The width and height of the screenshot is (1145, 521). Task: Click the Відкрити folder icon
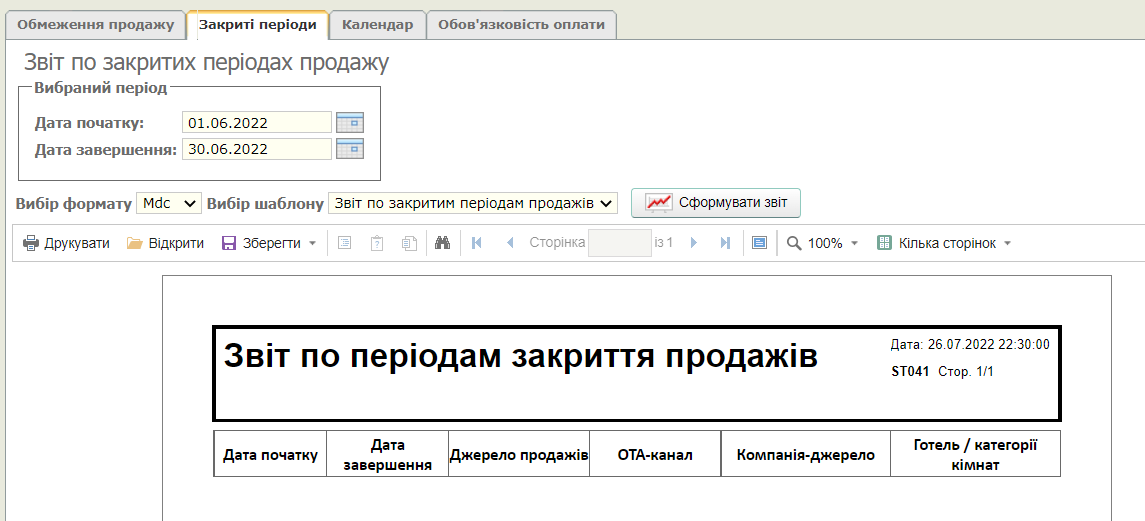pyautogui.click(x=135, y=243)
